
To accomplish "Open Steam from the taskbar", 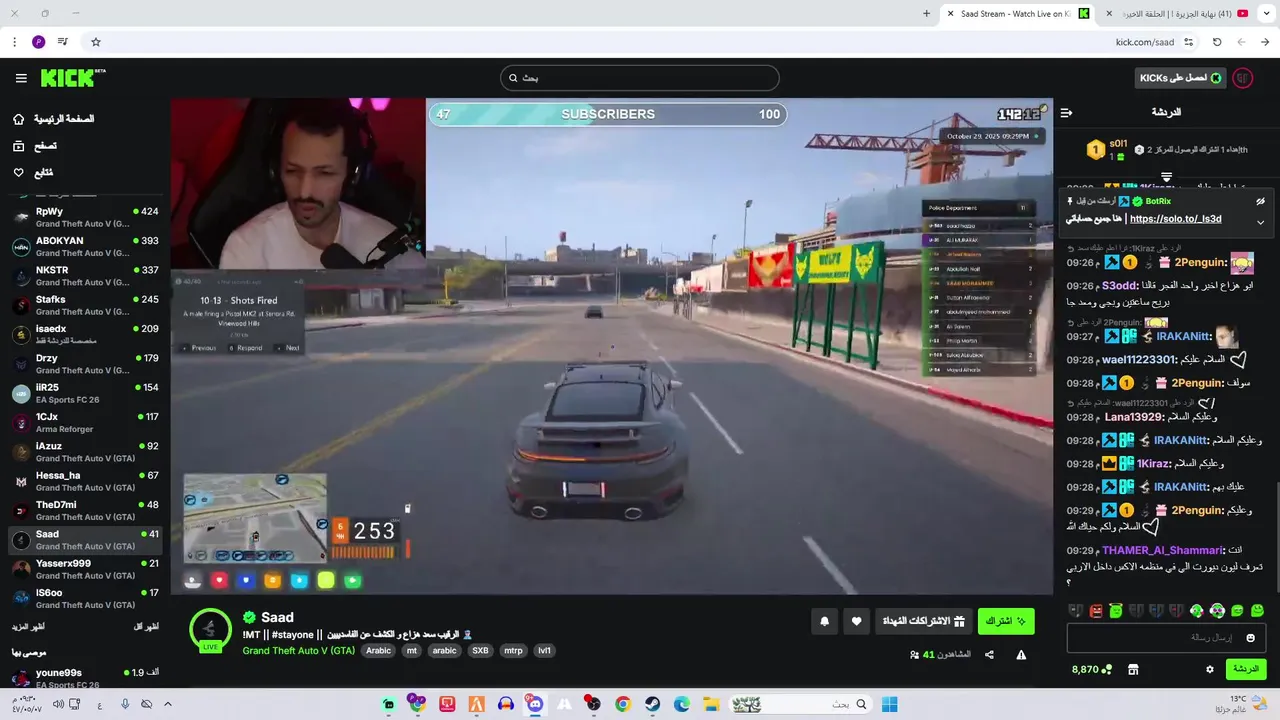I will click(652, 704).
